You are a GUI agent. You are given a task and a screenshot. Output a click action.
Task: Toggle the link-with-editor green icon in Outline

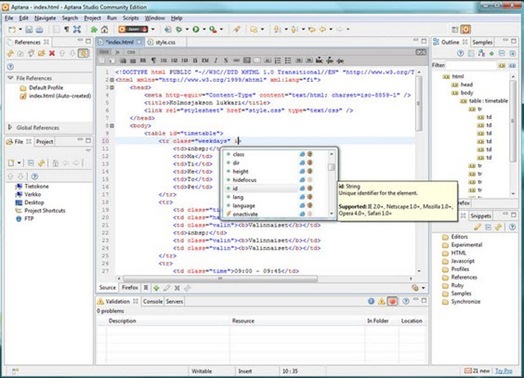click(492, 53)
